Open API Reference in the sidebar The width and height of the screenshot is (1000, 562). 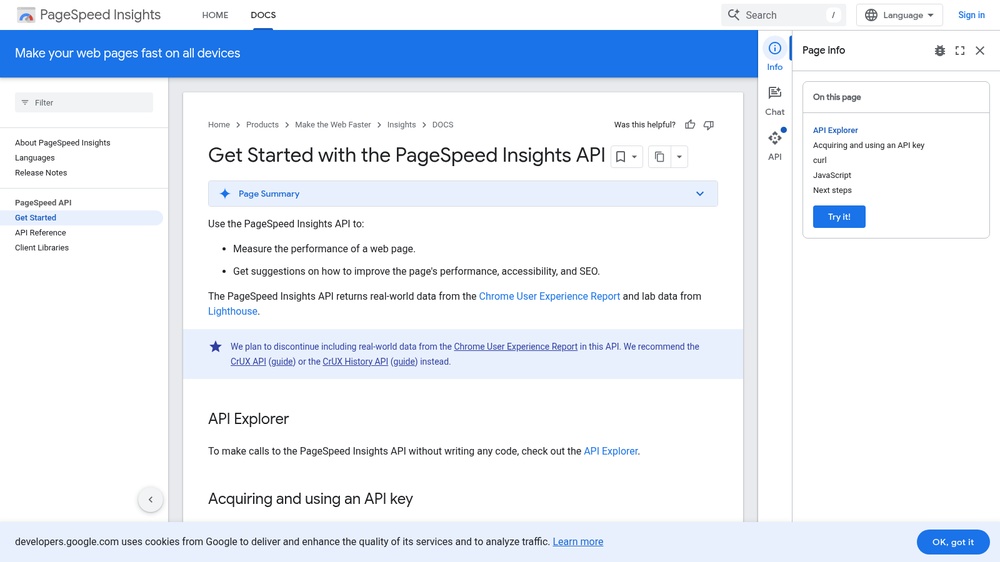pos(40,233)
